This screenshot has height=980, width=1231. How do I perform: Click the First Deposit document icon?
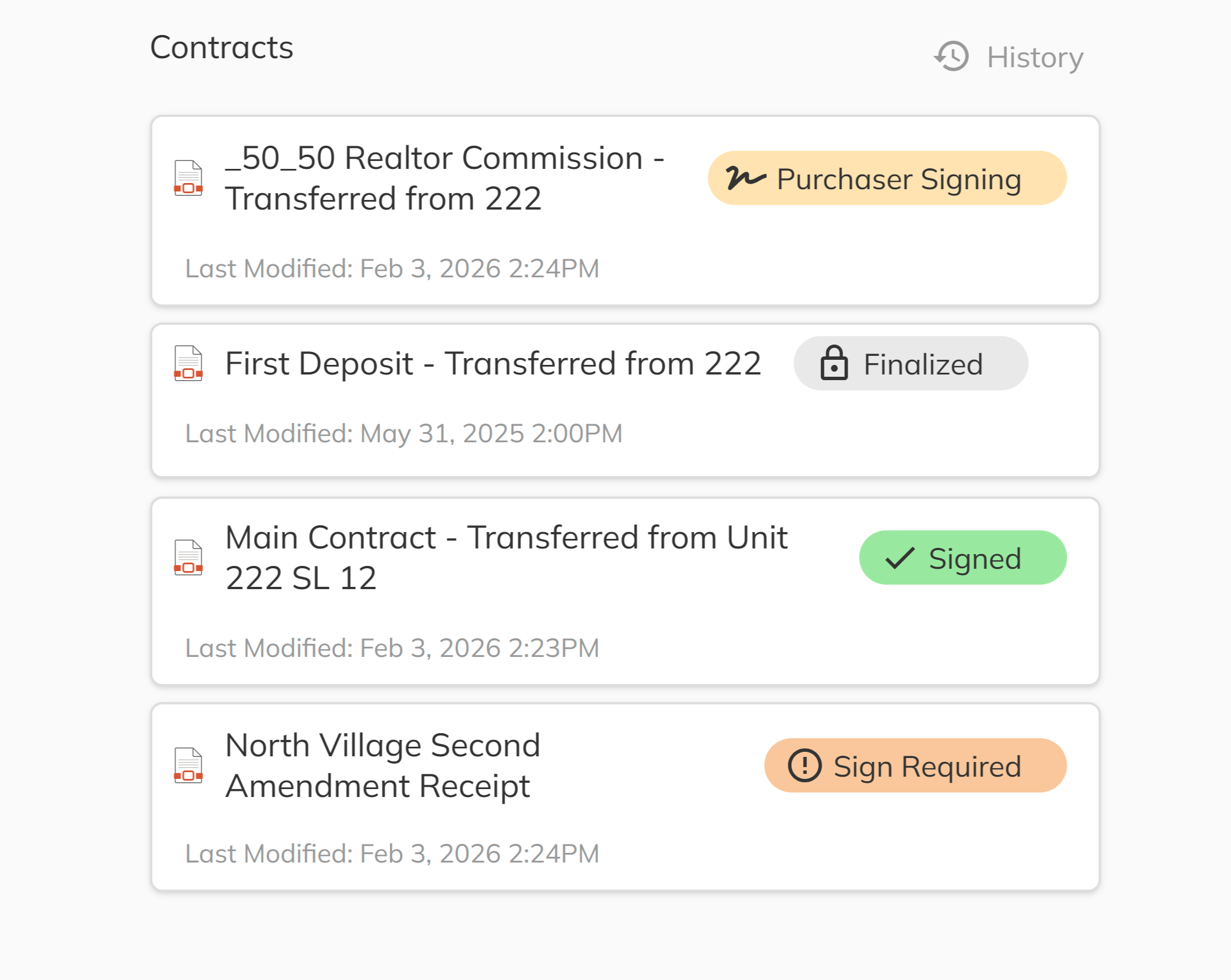click(x=188, y=363)
